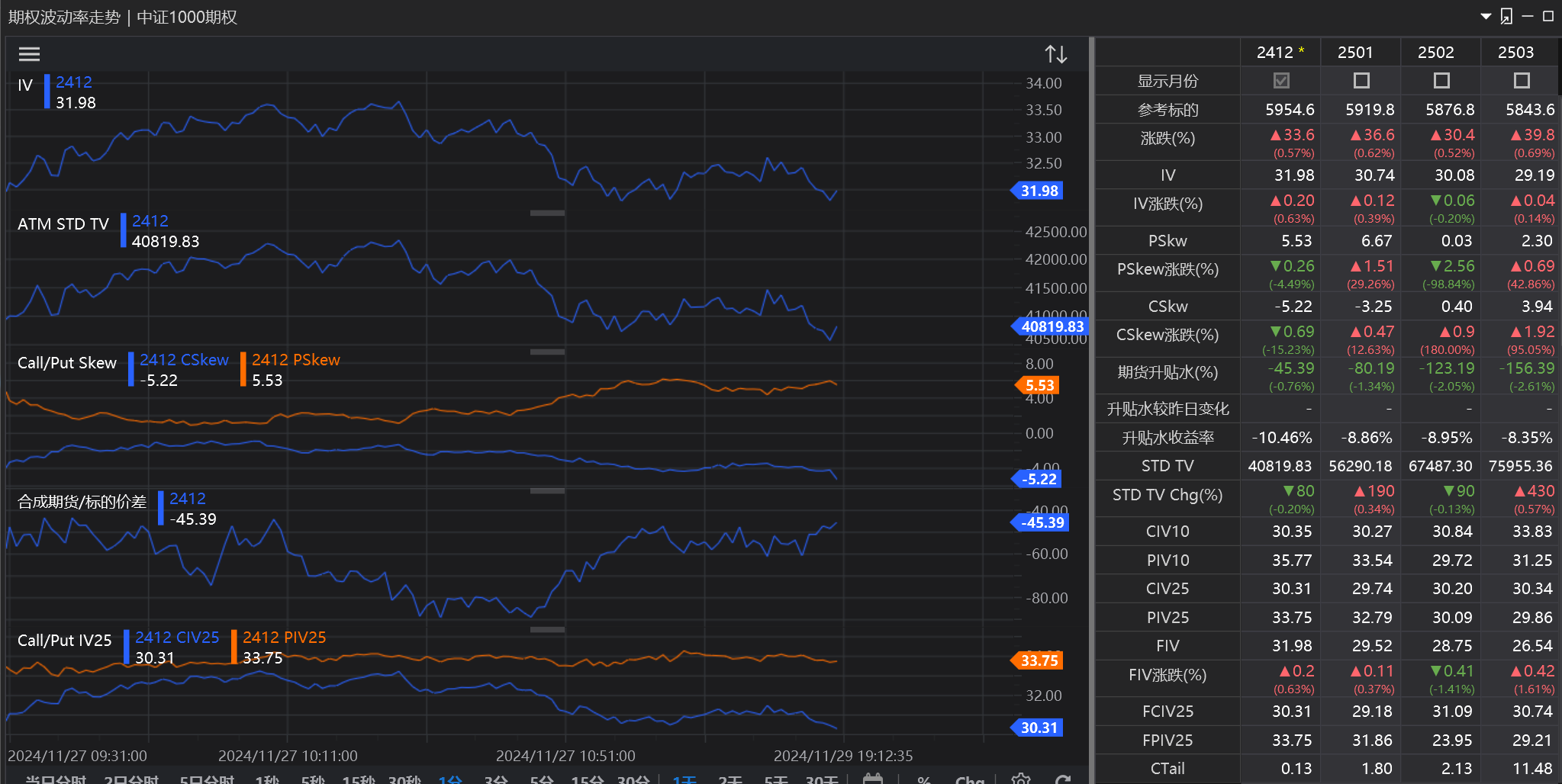Click the pop-out window icon in title bar

1506,16
